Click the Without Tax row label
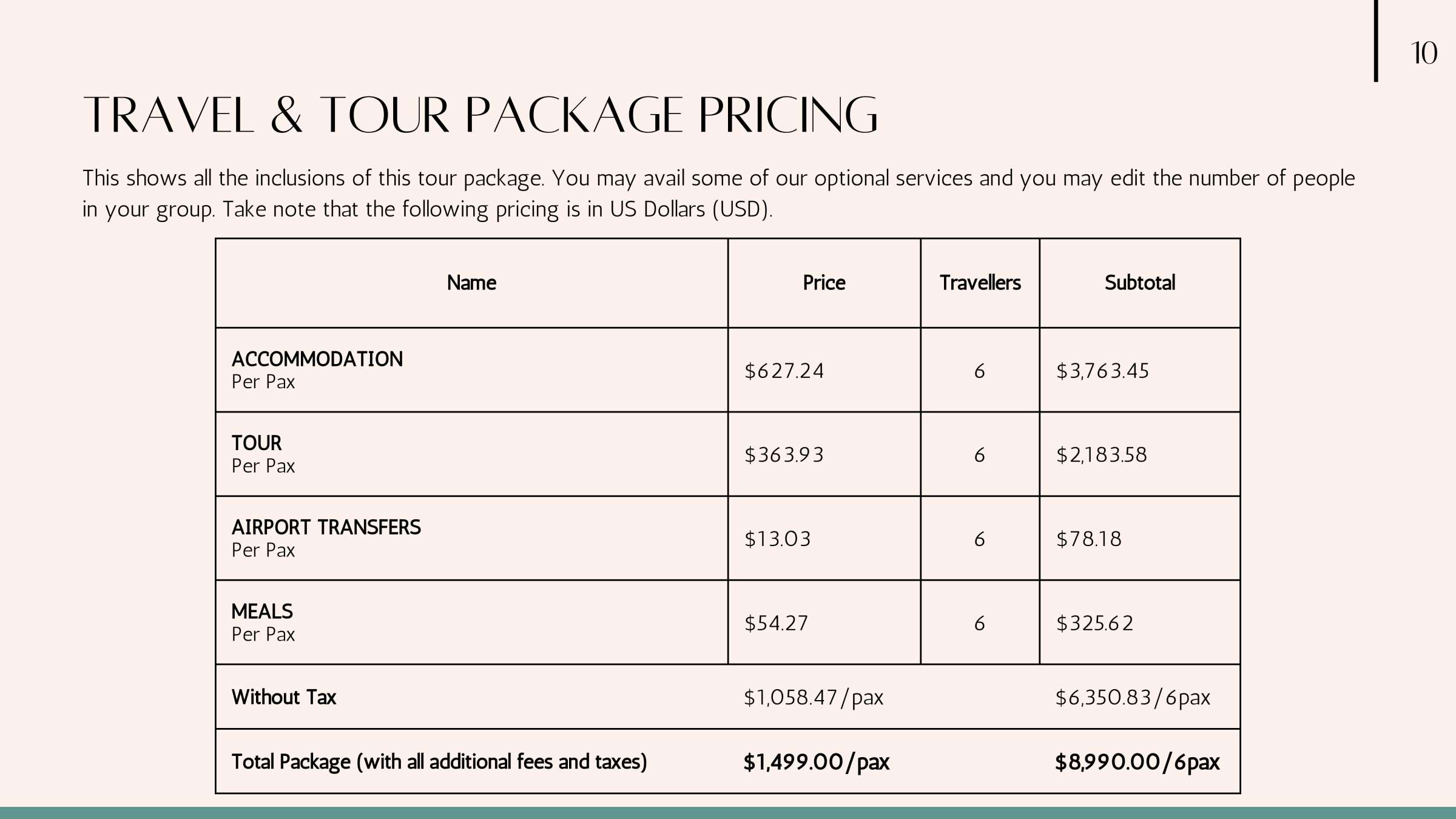 tap(284, 697)
